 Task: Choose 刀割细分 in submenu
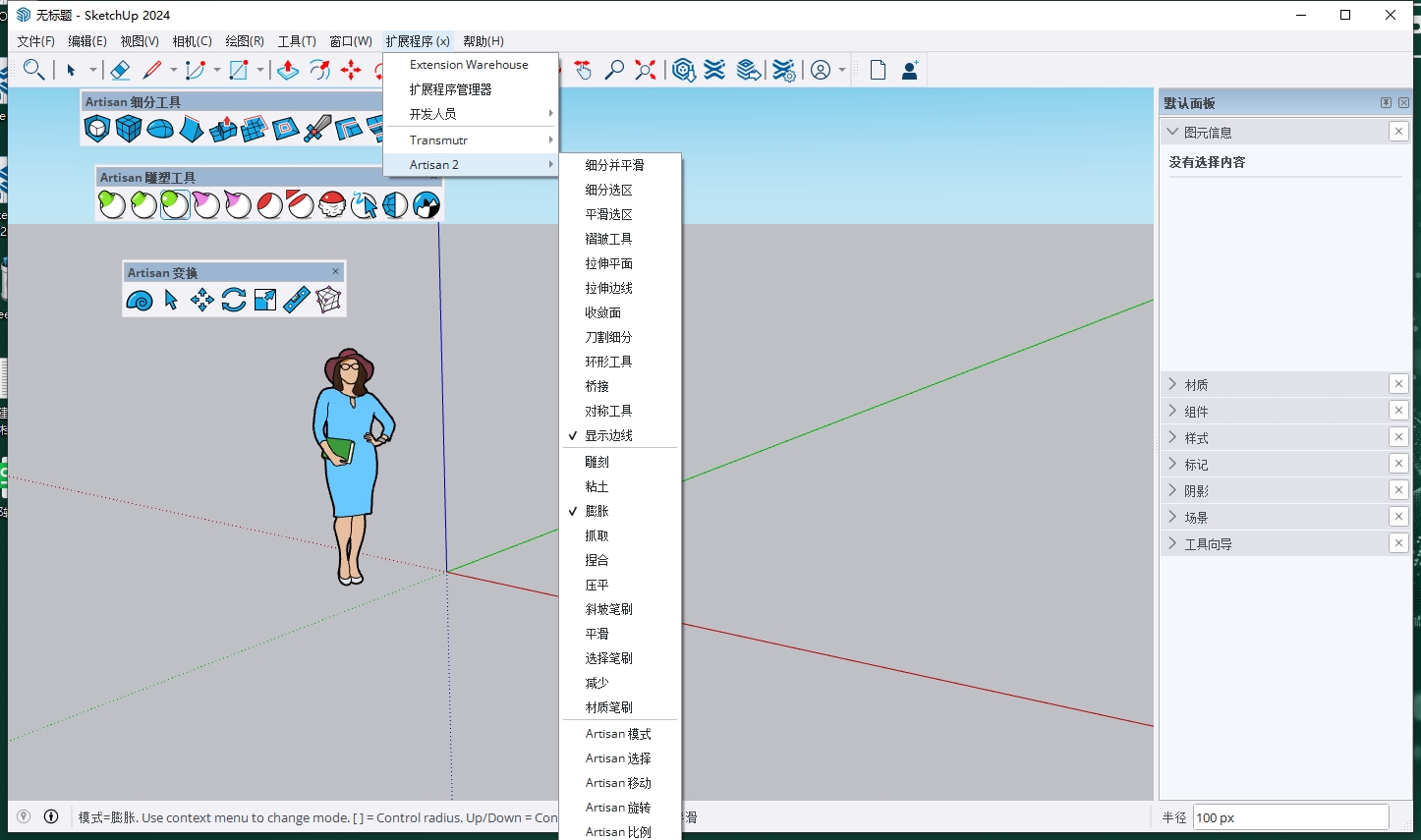(x=620, y=337)
